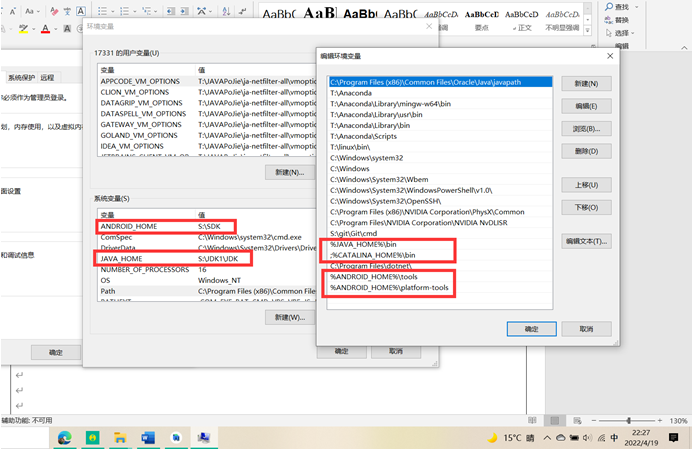Open the highlight color dropdown arrow
The height and width of the screenshot is (450, 692).
click(34, 29)
